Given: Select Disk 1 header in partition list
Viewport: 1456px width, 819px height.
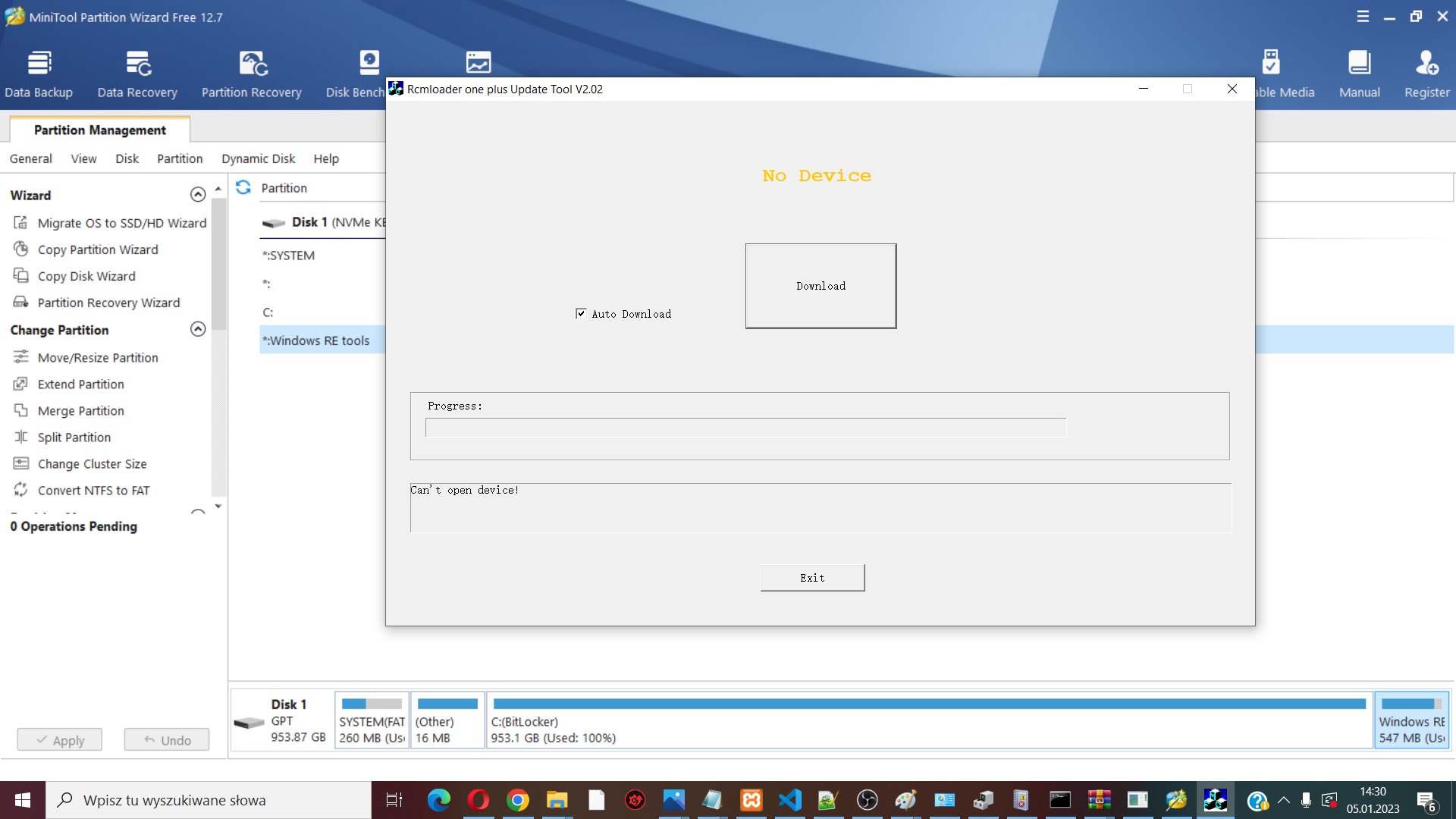Looking at the screenshot, I should [323, 222].
